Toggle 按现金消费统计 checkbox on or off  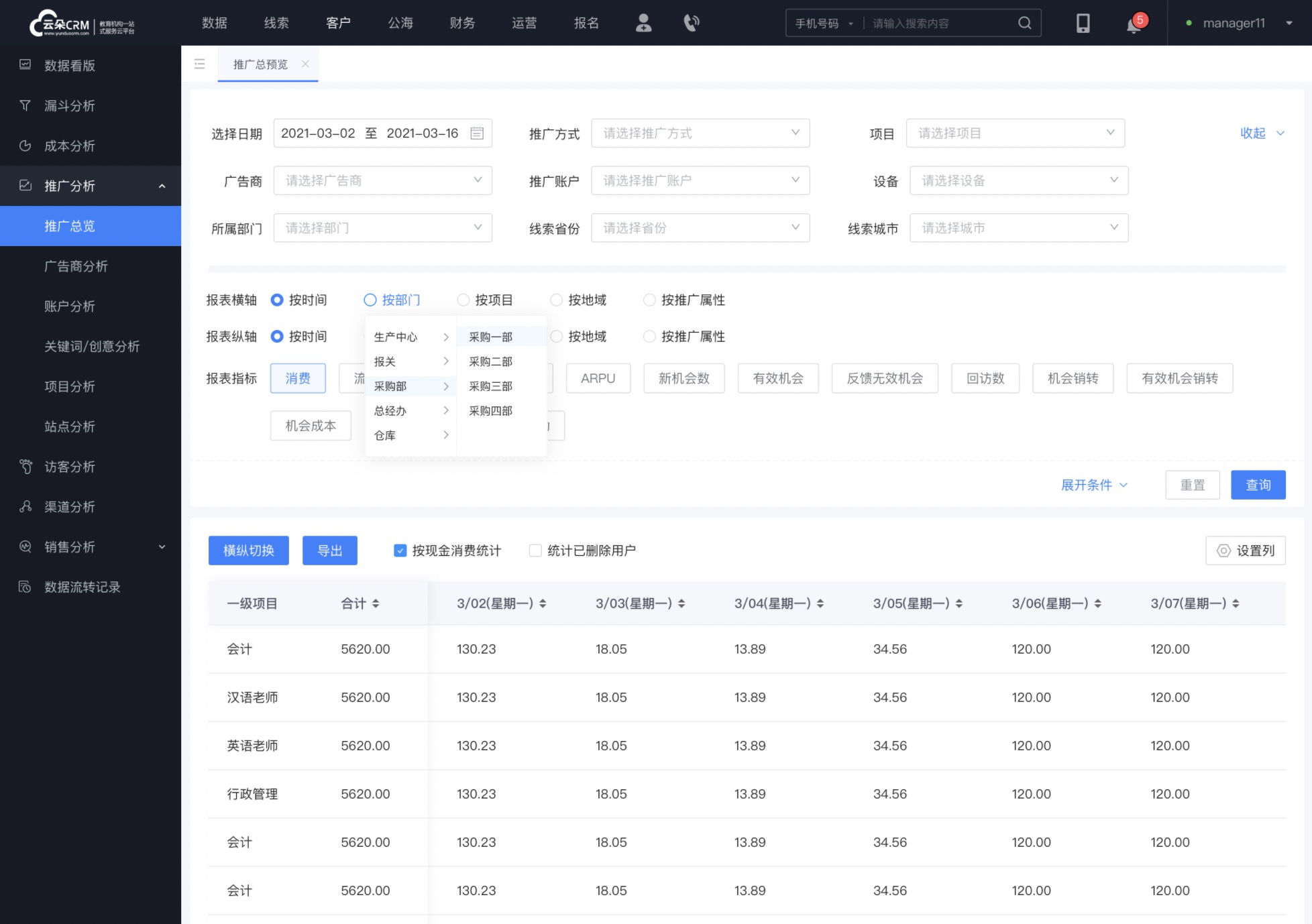(x=400, y=550)
